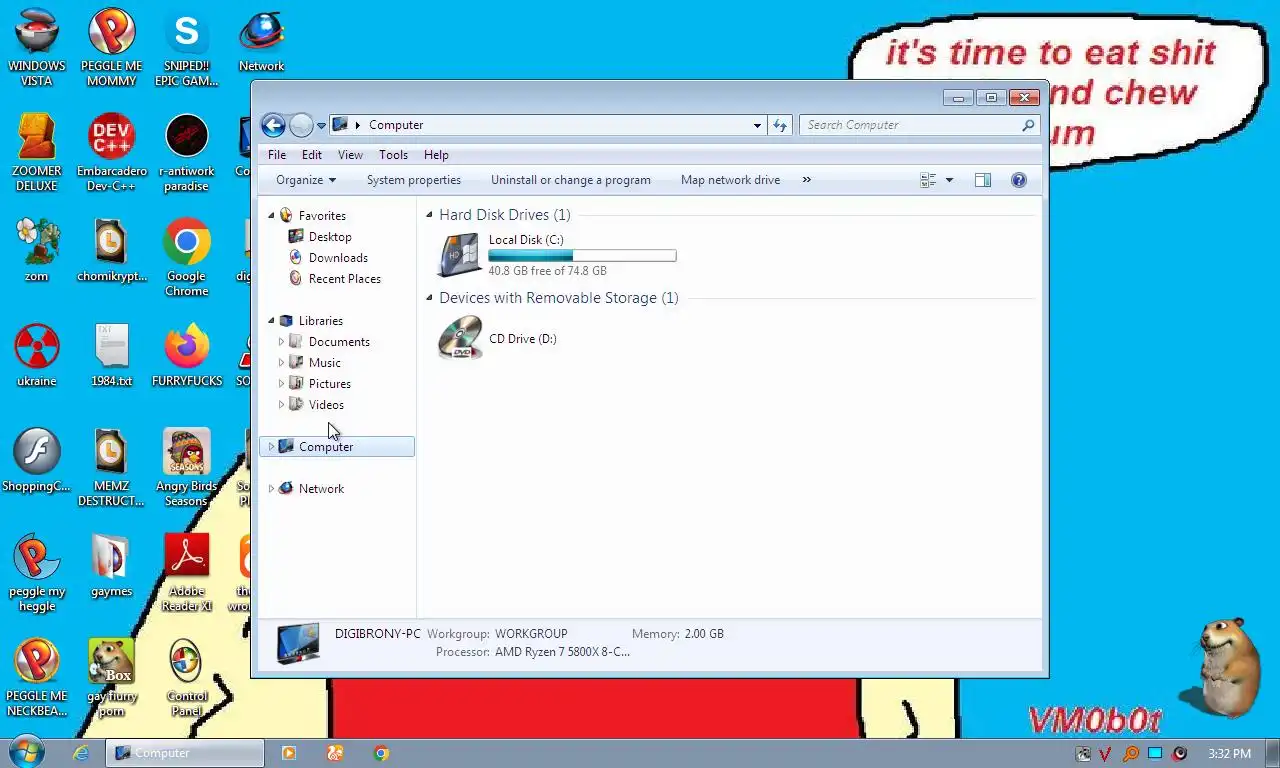The width and height of the screenshot is (1280, 768).
Task: Open the Help menu
Action: coord(436,155)
